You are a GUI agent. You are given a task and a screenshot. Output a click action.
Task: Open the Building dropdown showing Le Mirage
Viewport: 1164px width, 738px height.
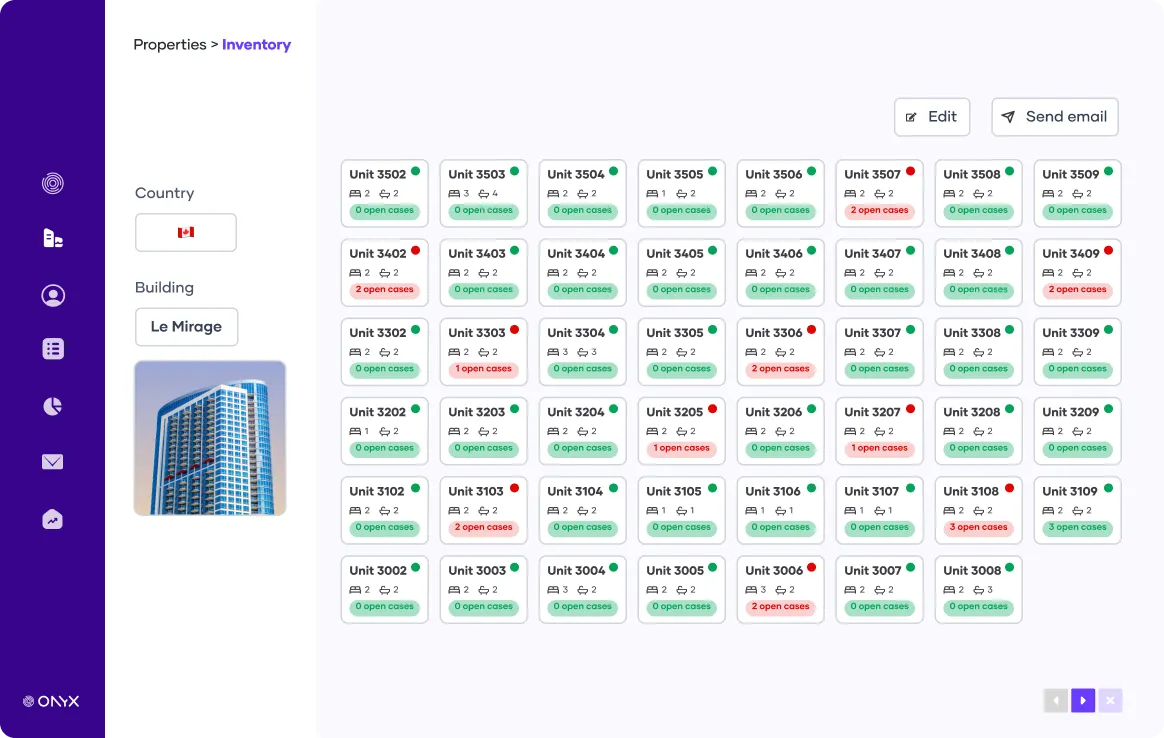click(x=186, y=326)
